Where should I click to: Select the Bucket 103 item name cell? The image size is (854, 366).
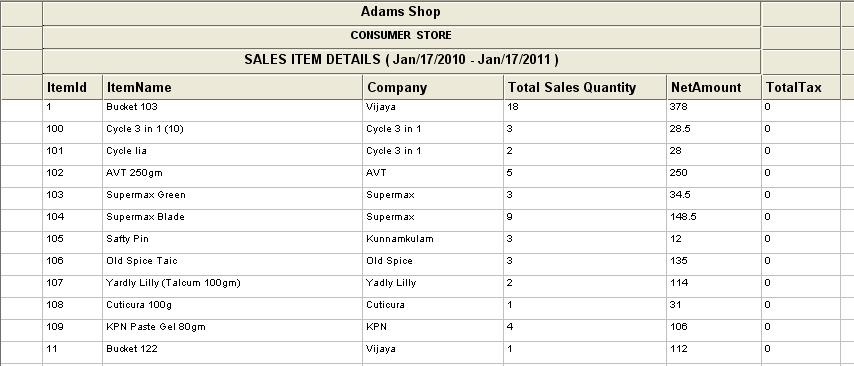click(x=233, y=111)
